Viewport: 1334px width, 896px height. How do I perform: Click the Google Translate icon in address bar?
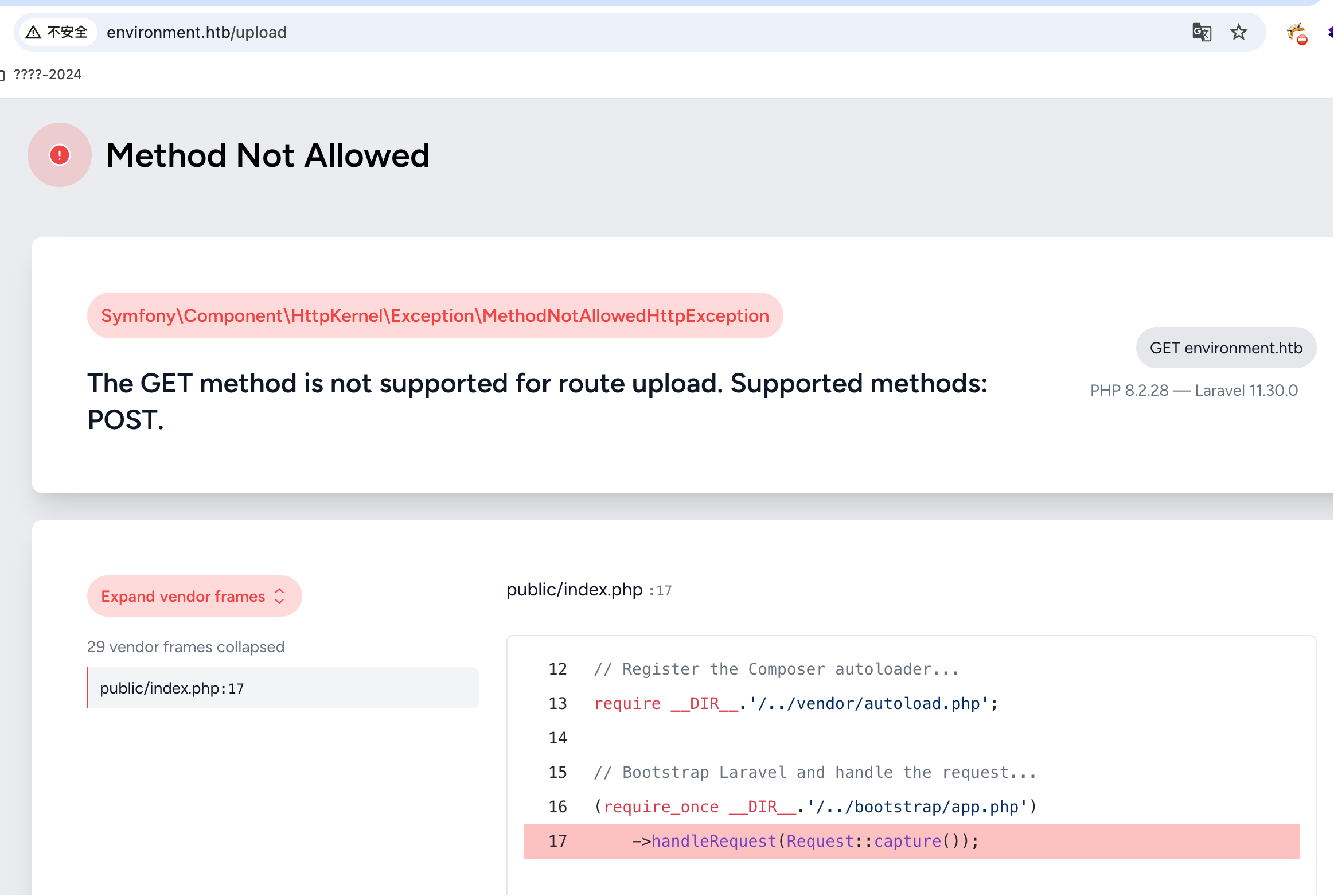(1202, 32)
